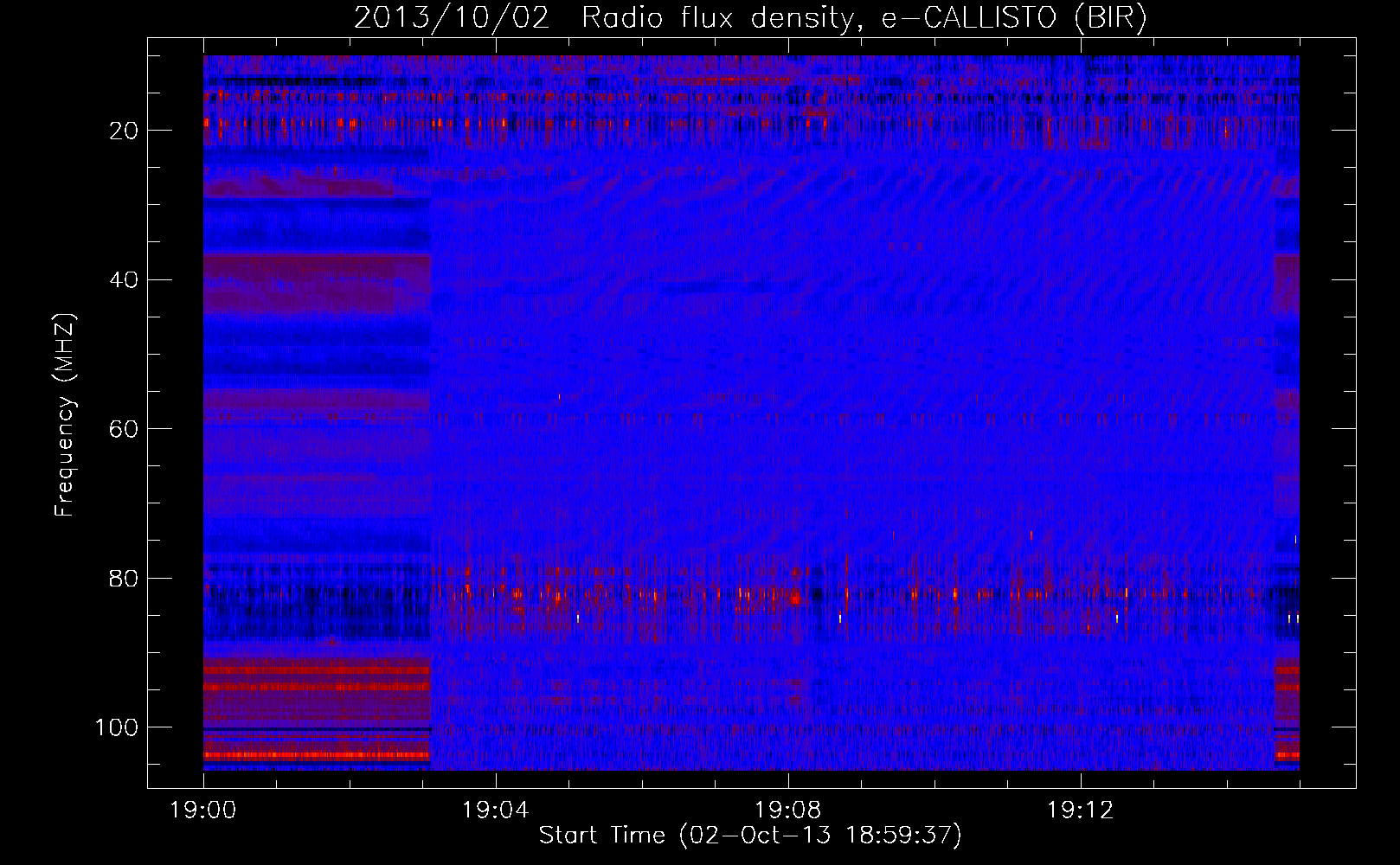Click the "Frequency (MHZ)" axis label
Screen dimensions: 1400x865
(x=65, y=415)
